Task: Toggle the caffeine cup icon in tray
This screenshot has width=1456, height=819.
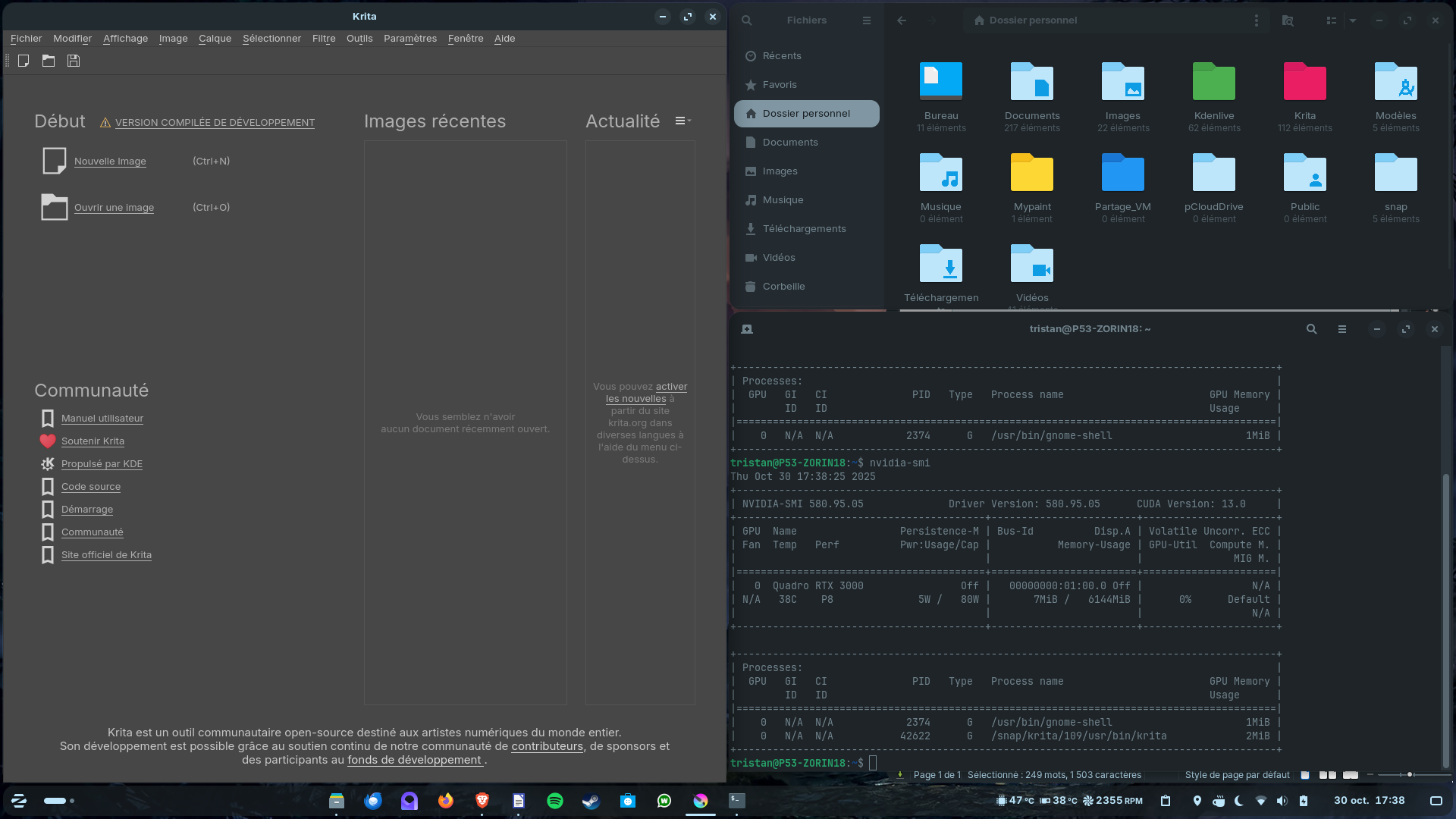Action: [x=1219, y=801]
